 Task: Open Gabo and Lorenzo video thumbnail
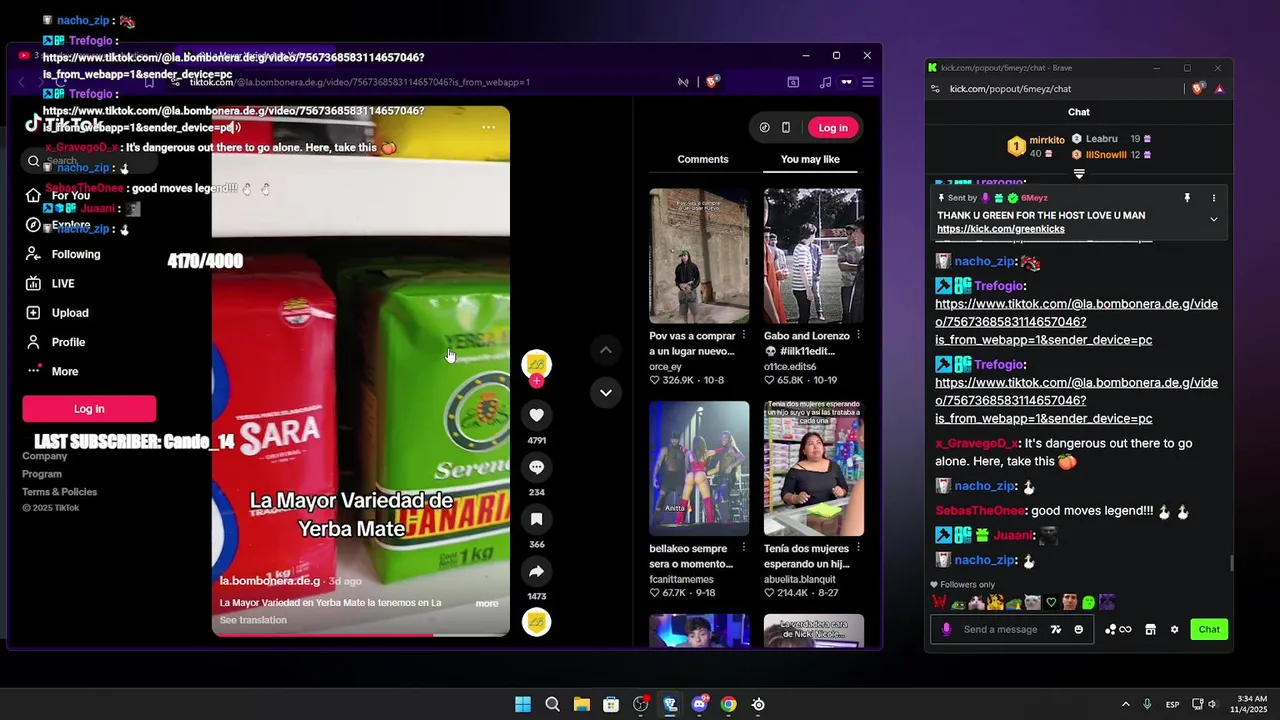814,256
